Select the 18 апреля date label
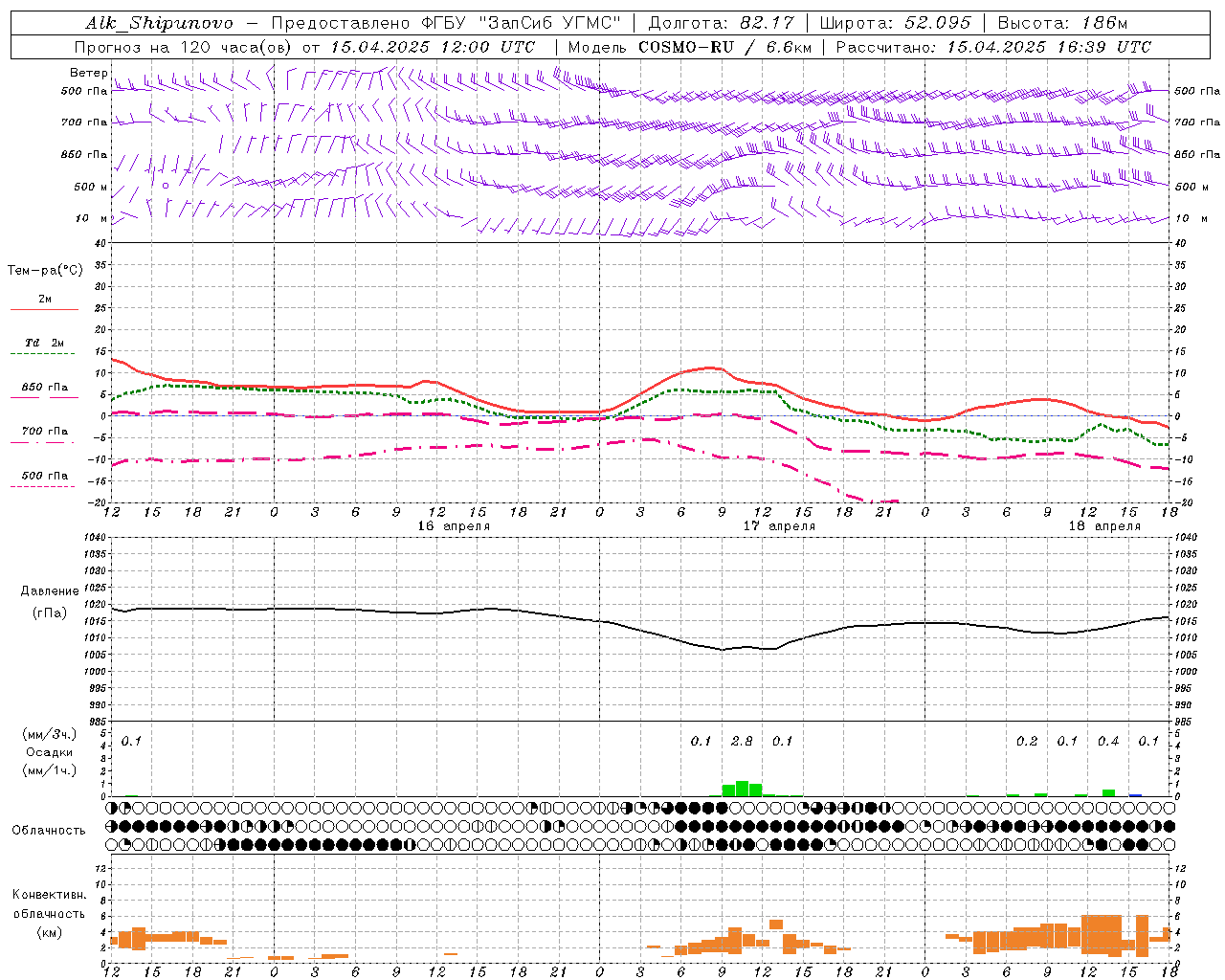Image resolution: width=1225 pixels, height=980 pixels. pyautogui.click(x=1104, y=526)
